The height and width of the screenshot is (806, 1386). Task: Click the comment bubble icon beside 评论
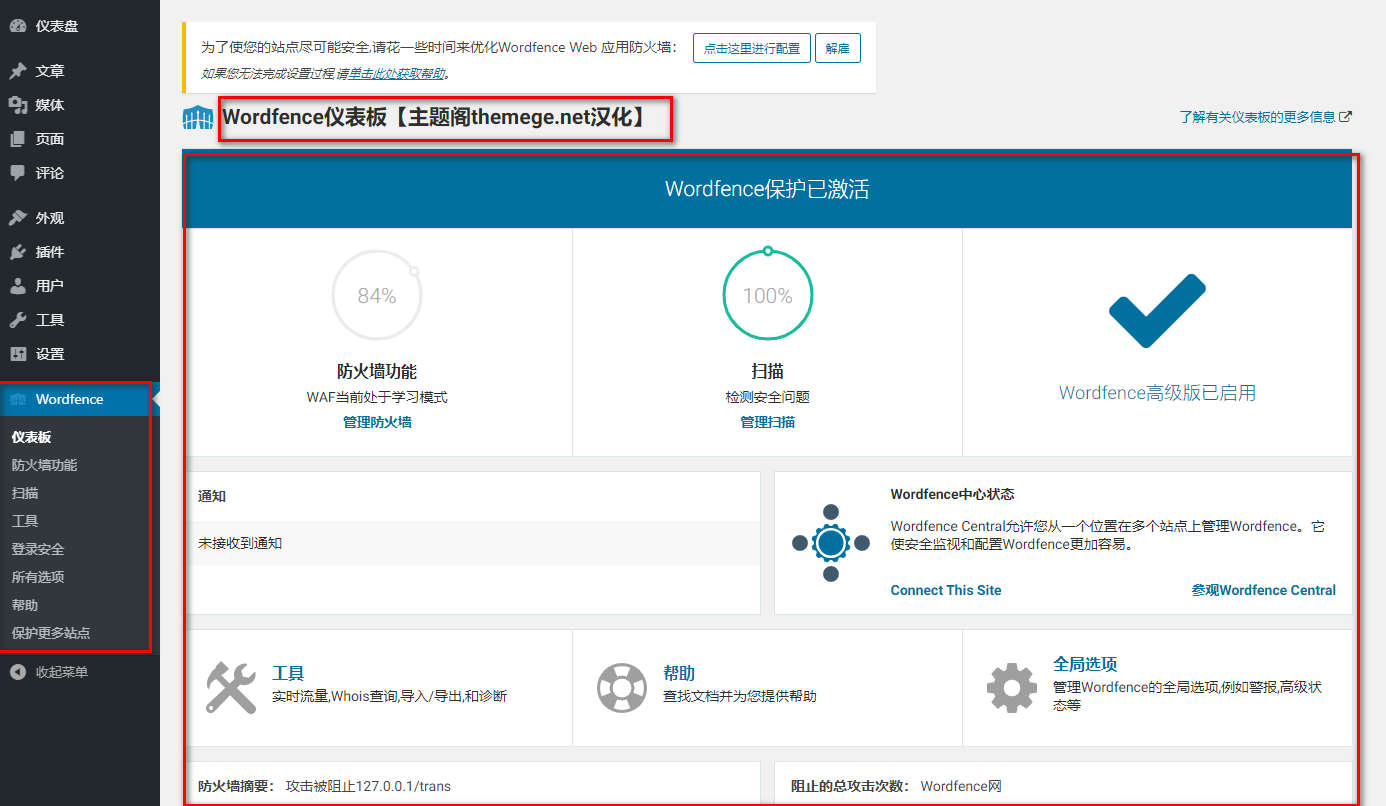[18, 173]
